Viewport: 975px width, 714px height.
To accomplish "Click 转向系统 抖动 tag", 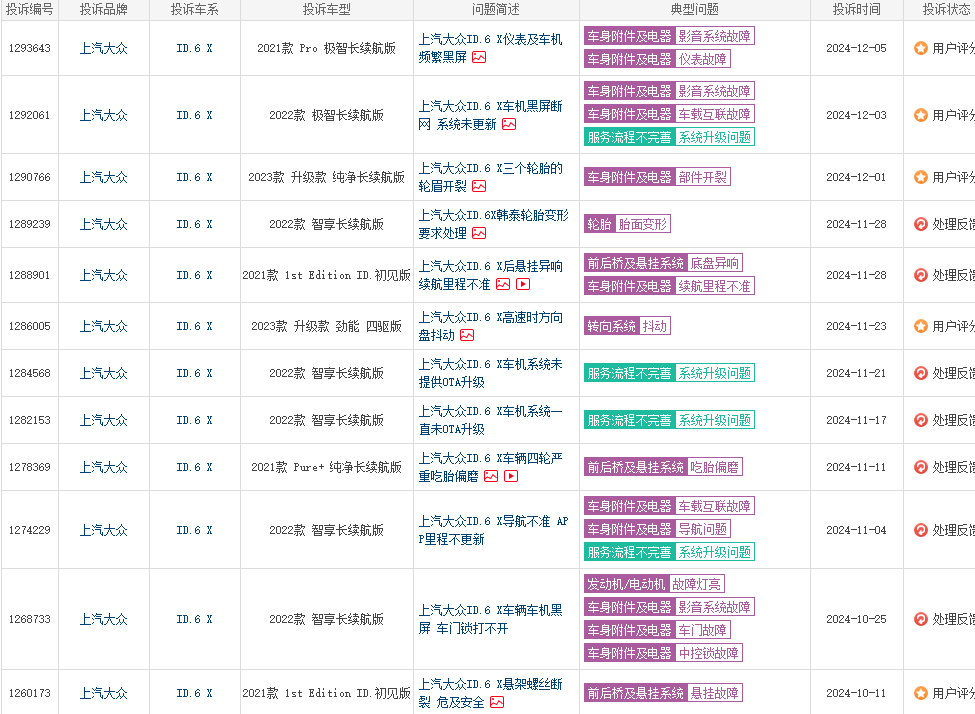I will pos(627,326).
